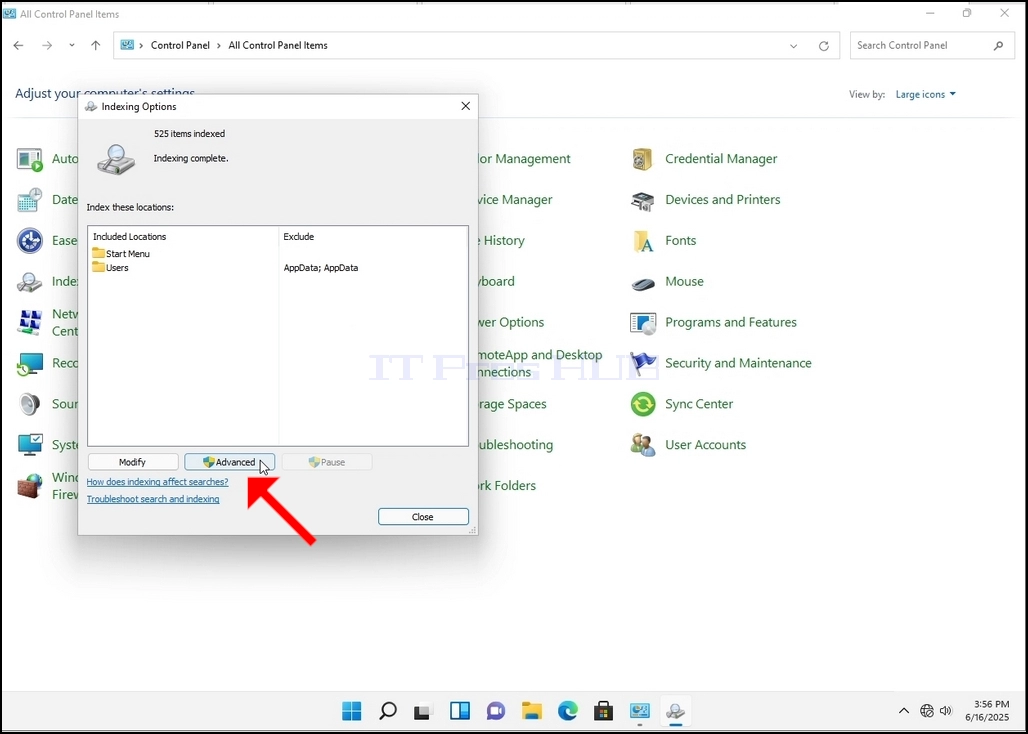Click the Control Panel taskbar icon

point(639,710)
